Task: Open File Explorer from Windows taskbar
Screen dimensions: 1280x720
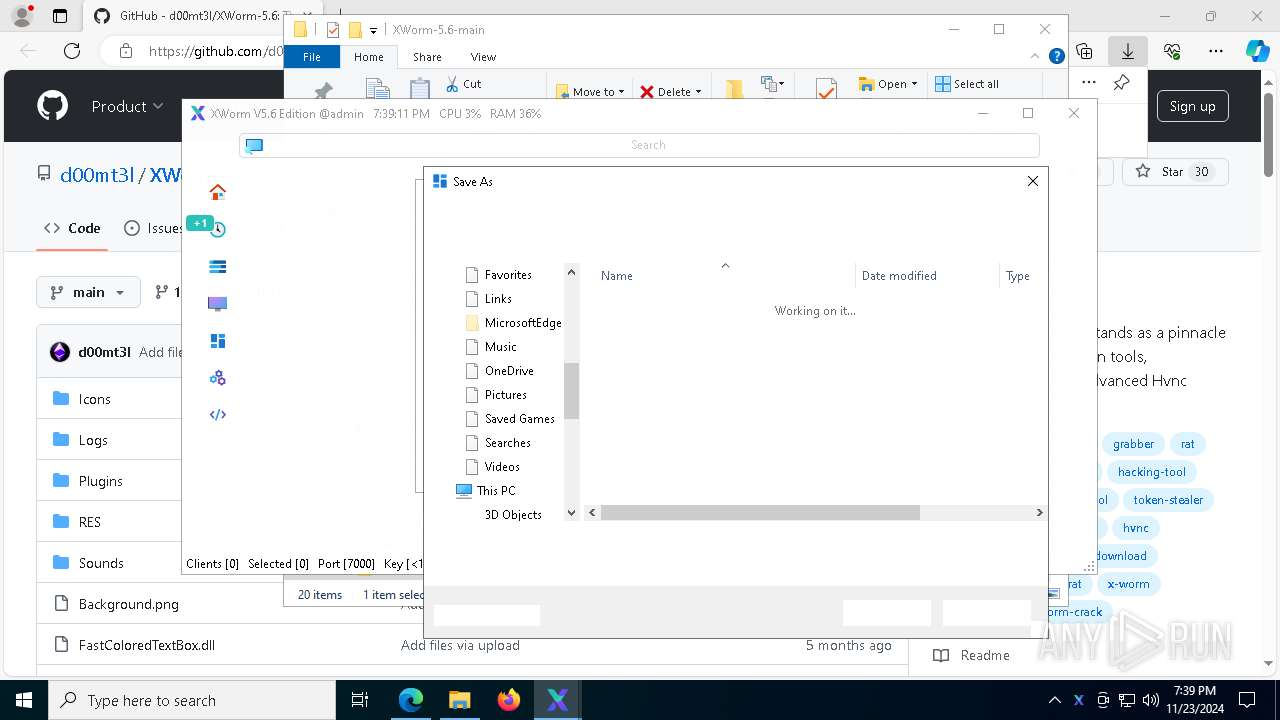Action: tap(460, 700)
